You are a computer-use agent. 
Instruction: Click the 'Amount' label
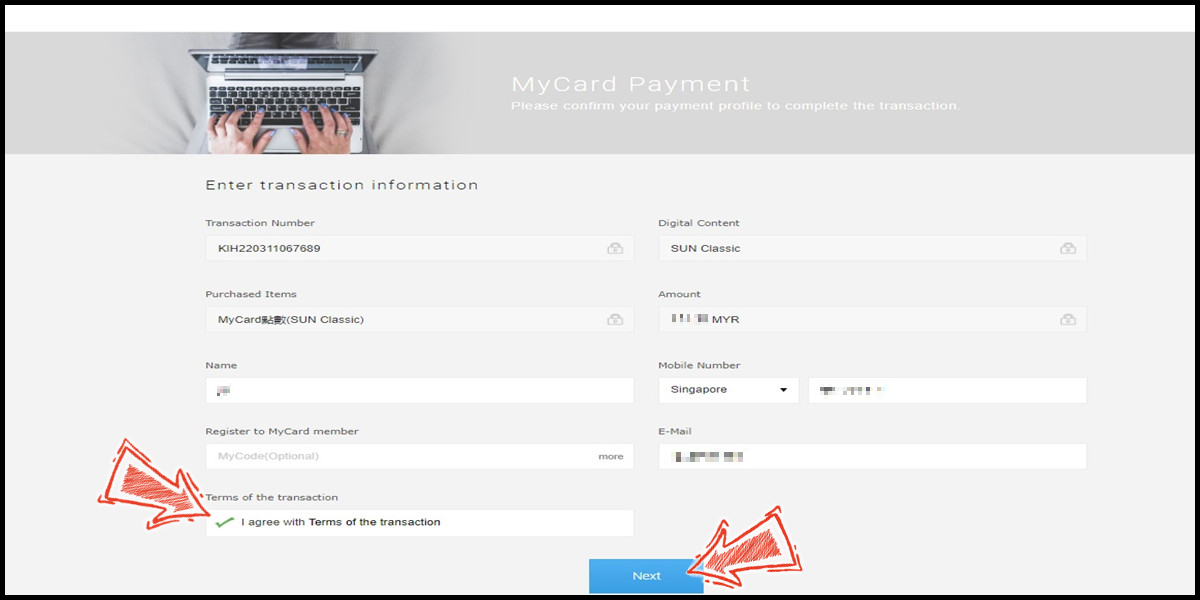(x=680, y=294)
